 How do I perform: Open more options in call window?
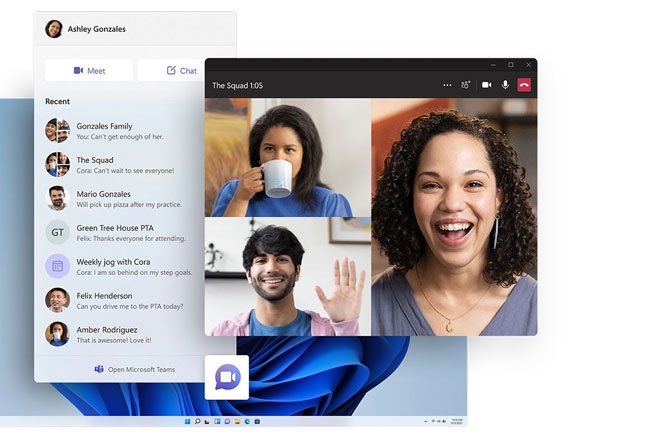tap(447, 85)
